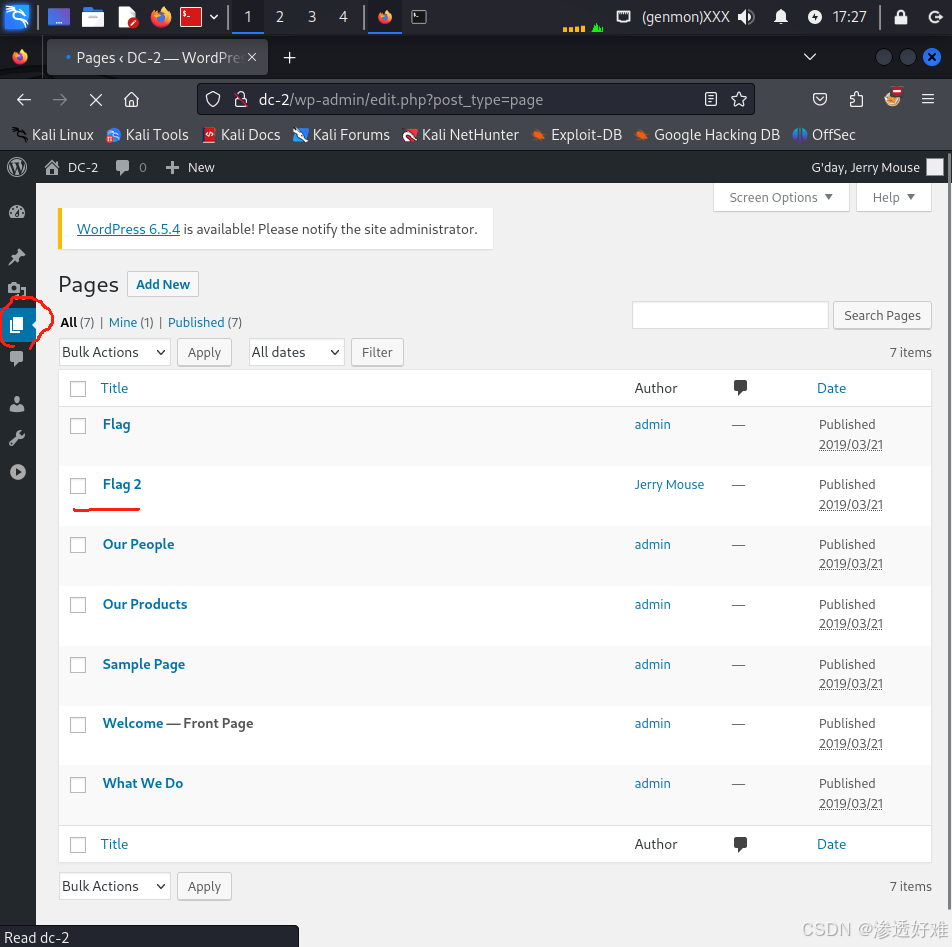Open bottom Bulk Actions dropdown
The image size is (952, 947).
115,886
